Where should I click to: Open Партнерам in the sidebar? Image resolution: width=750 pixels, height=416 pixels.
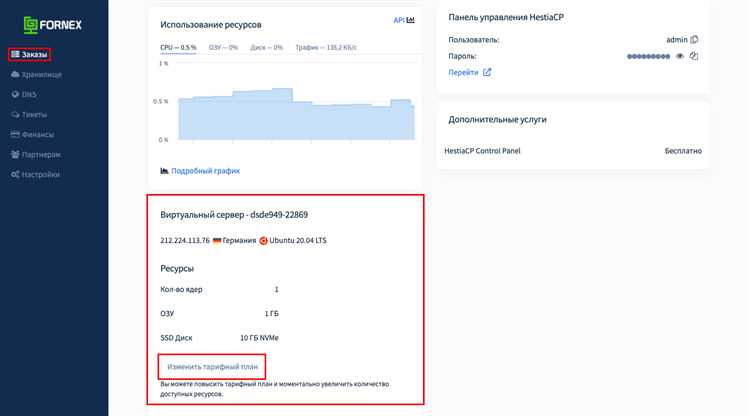pyautogui.click(x=36, y=155)
